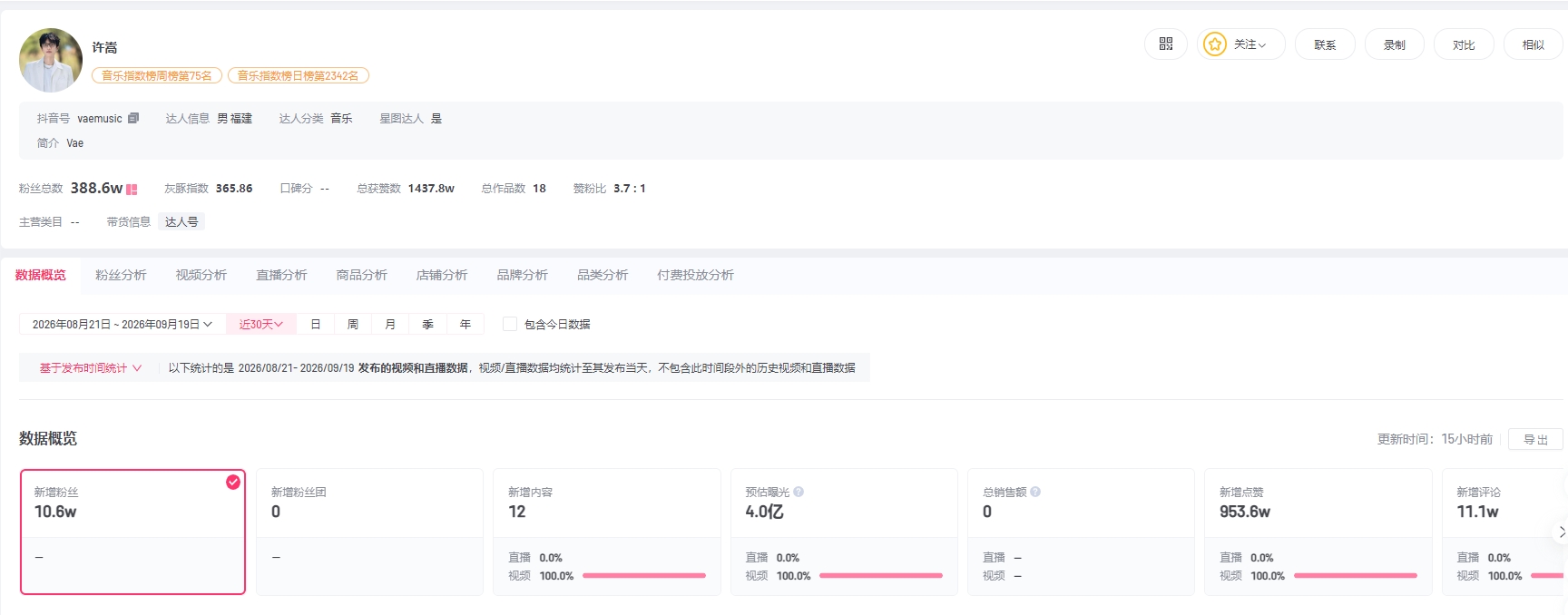Select the 日 time granularity

coord(316,324)
